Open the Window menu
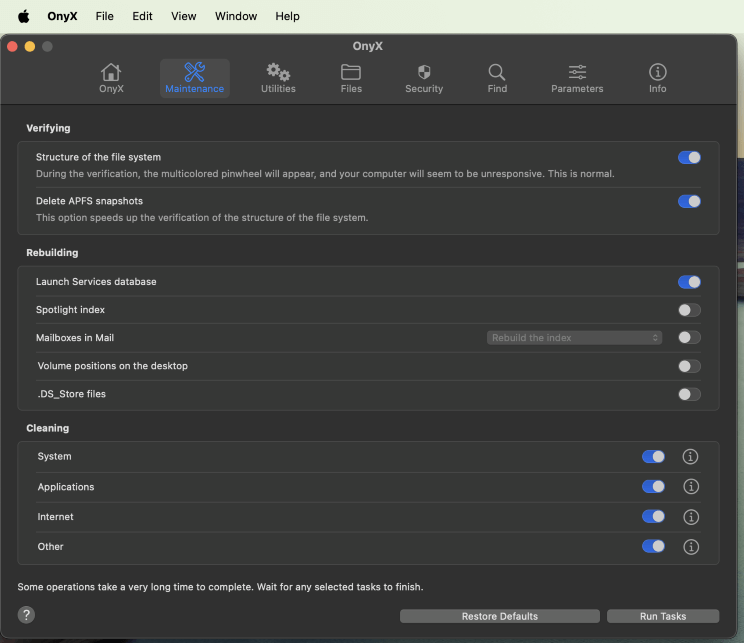Screen dimensions: 744x643 pos(236,16)
